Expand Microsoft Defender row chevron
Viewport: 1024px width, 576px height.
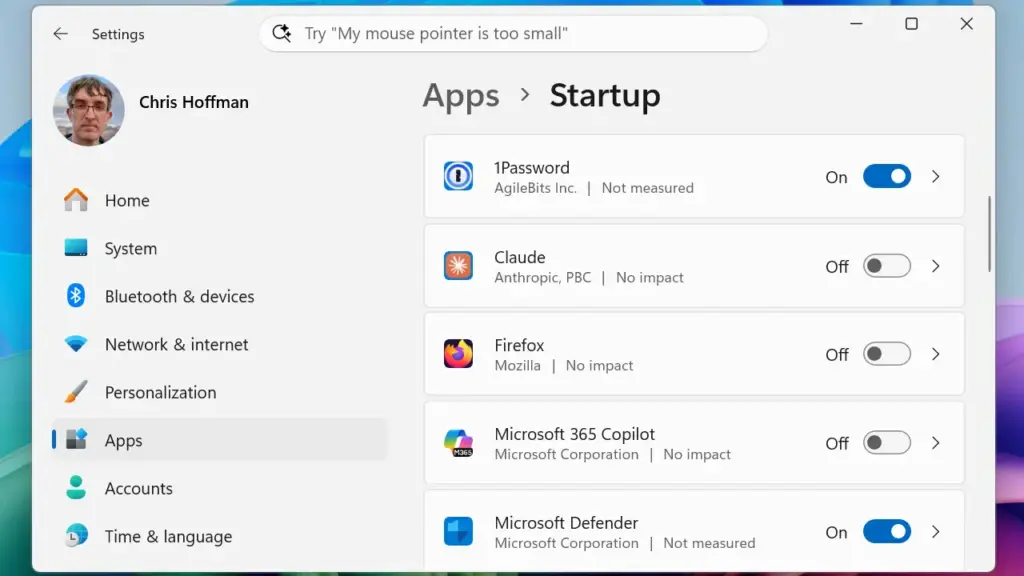(x=936, y=532)
